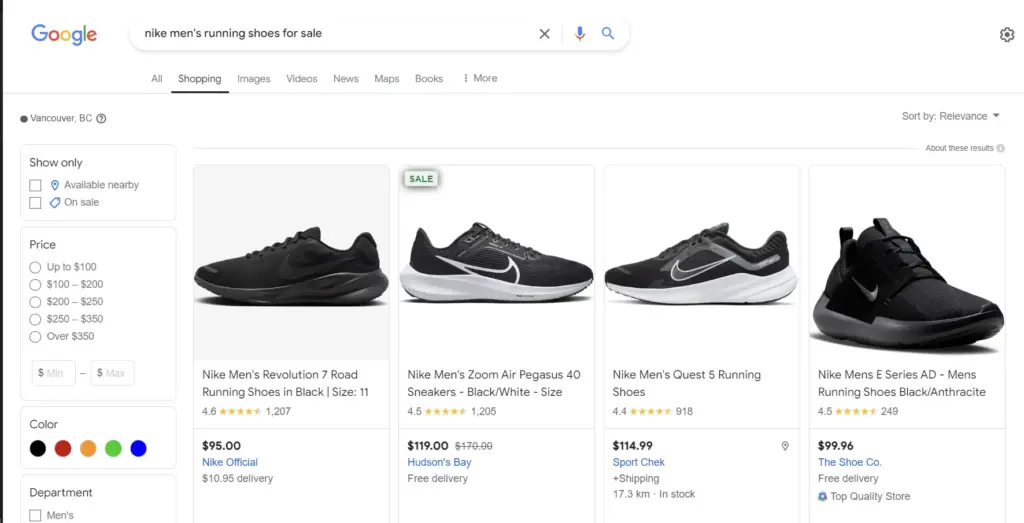Filter by black color swatch
The height and width of the screenshot is (523, 1024).
(x=38, y=449)
